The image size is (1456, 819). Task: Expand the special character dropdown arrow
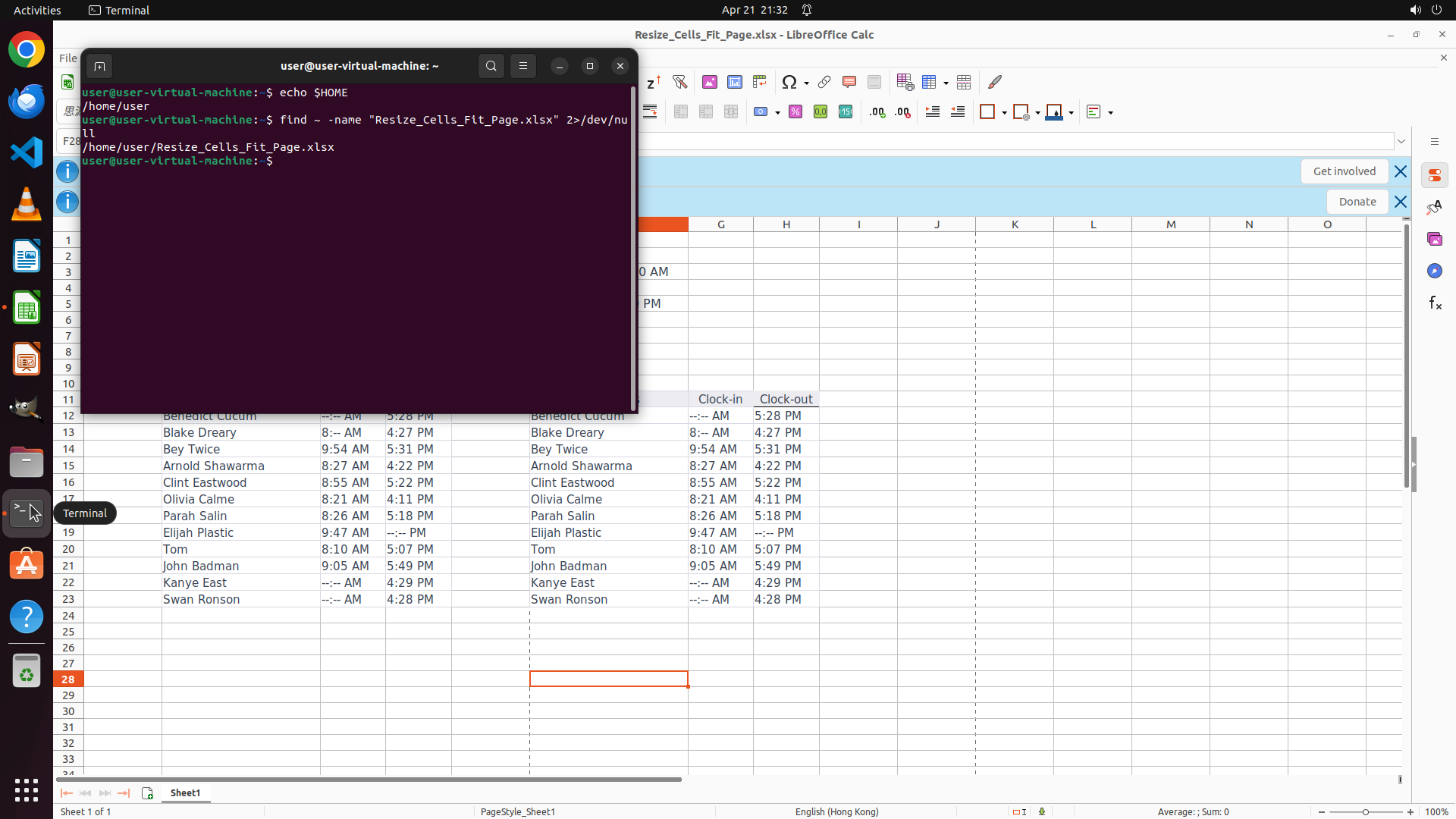click(x=807, y=83)
